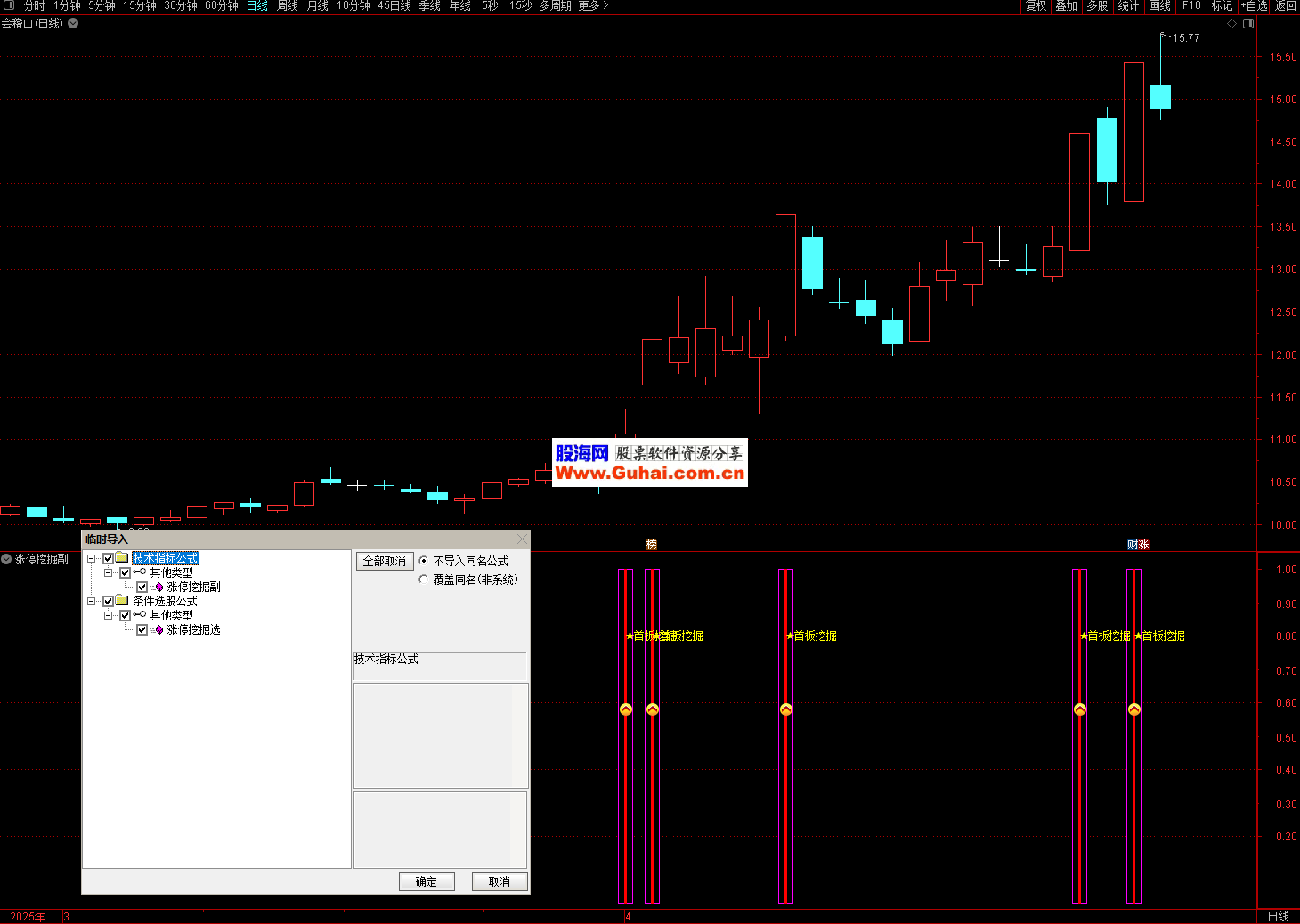Uncheck the 条件选股公式 checkbox
Image resolution: width=1300 pixels, height=924 pixels.
click(109, 601)
